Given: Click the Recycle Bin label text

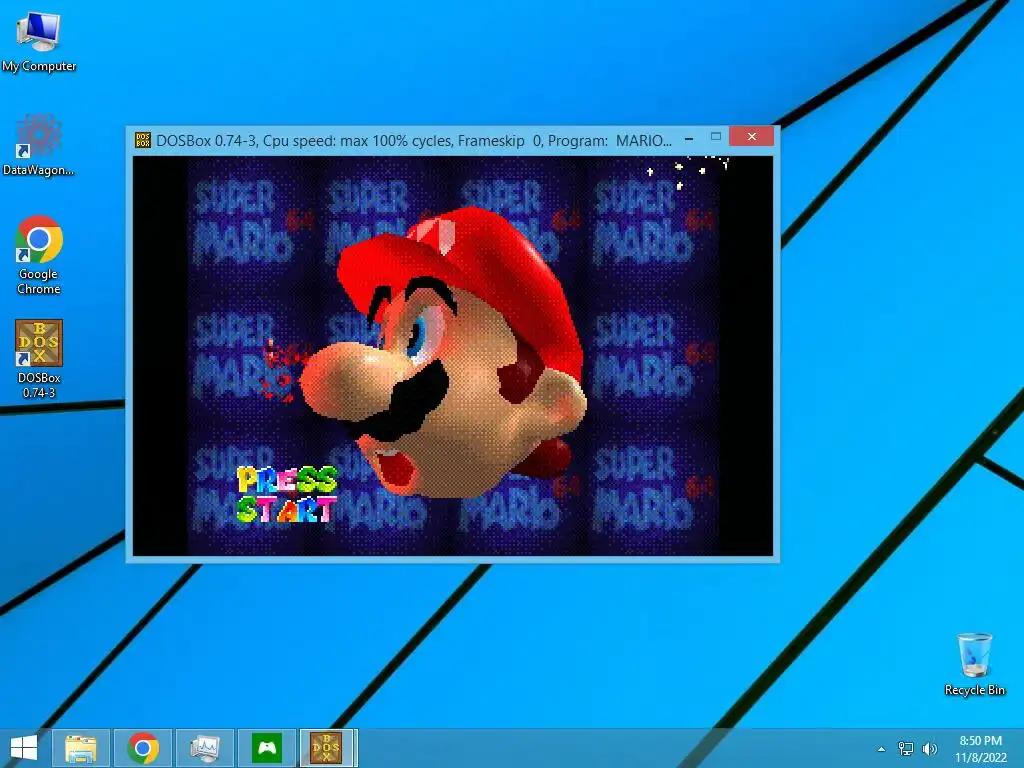Looking at the screenshot, I should tap(974, 690).
